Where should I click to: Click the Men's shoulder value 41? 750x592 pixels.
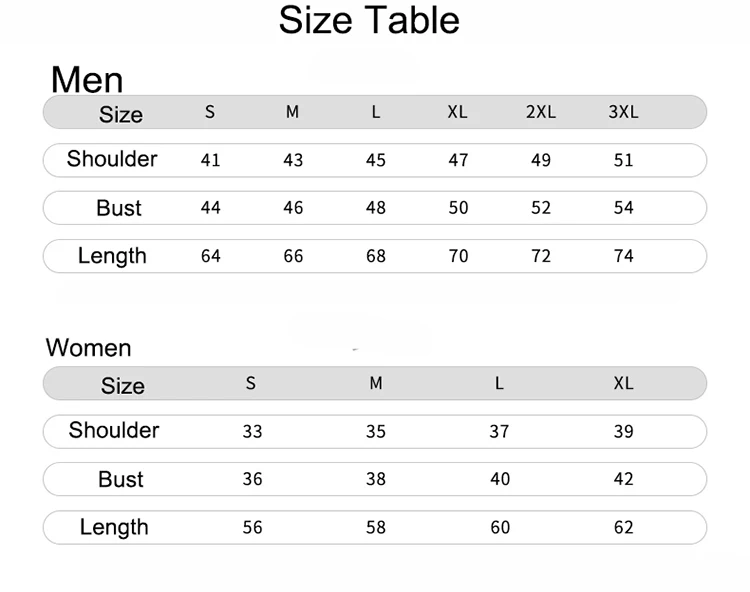210,160
